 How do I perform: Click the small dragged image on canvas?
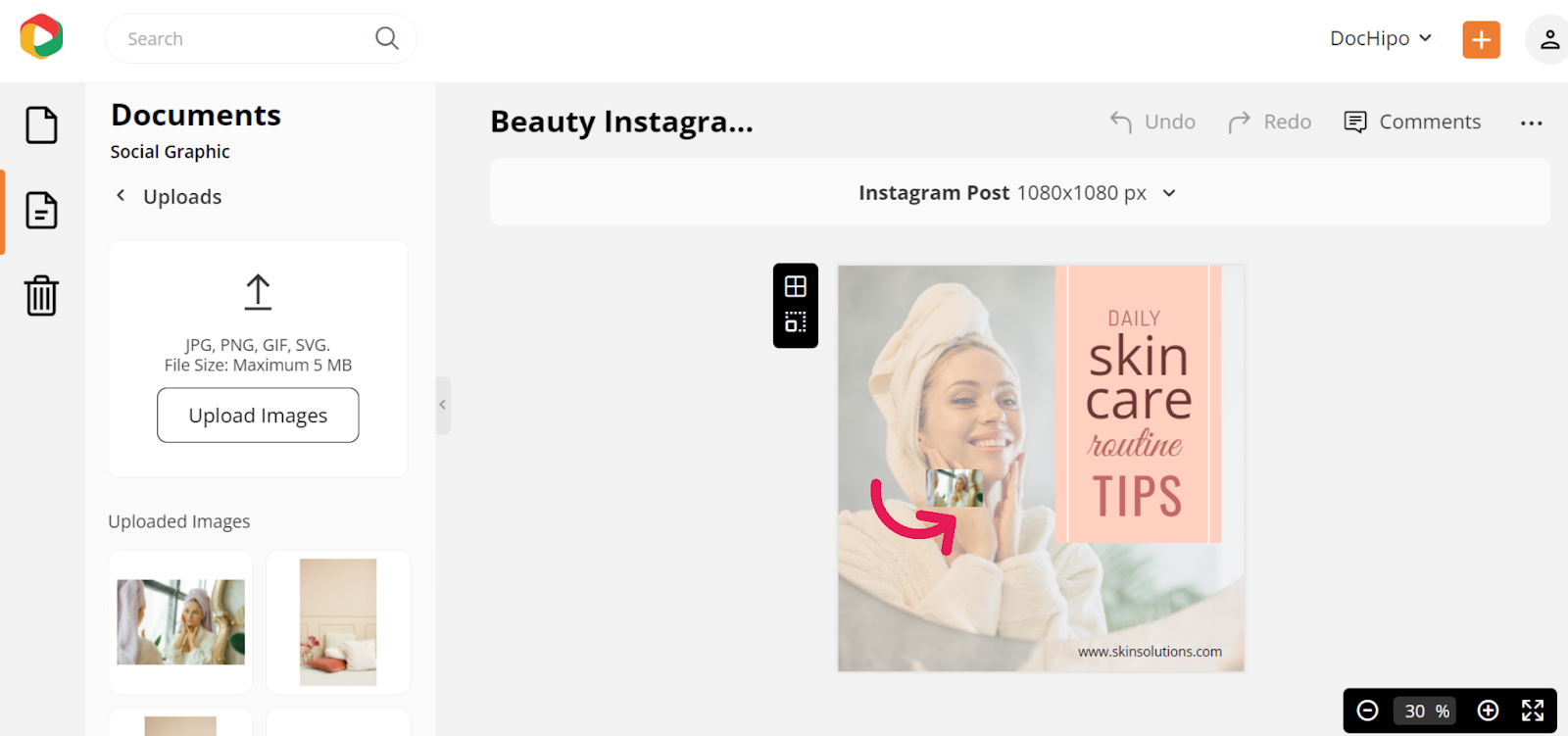click(x=955, y=488)
